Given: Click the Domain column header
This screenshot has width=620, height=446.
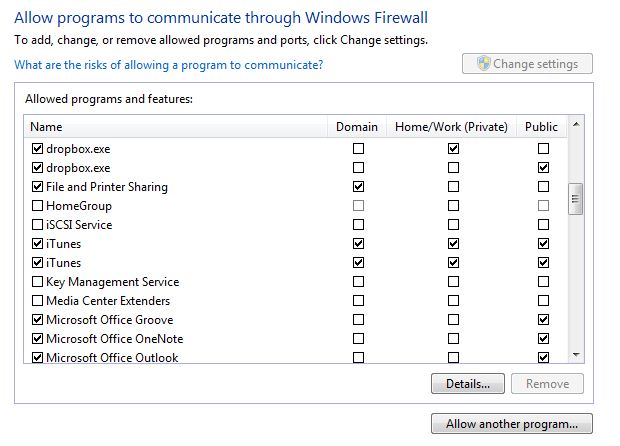Looking at the screenshot, I should 357,127.
